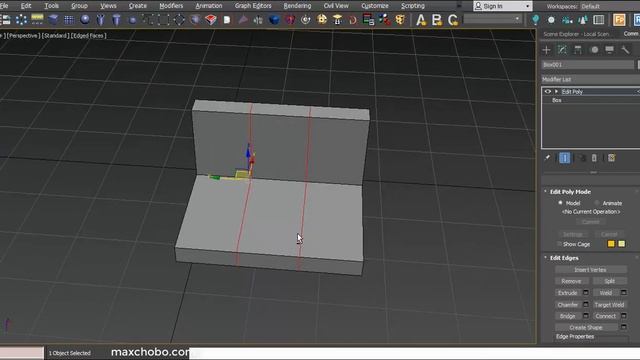Enable the Show Cage checkbox
640x360 pixels.
pyautogui.click(x=559, y=244)
